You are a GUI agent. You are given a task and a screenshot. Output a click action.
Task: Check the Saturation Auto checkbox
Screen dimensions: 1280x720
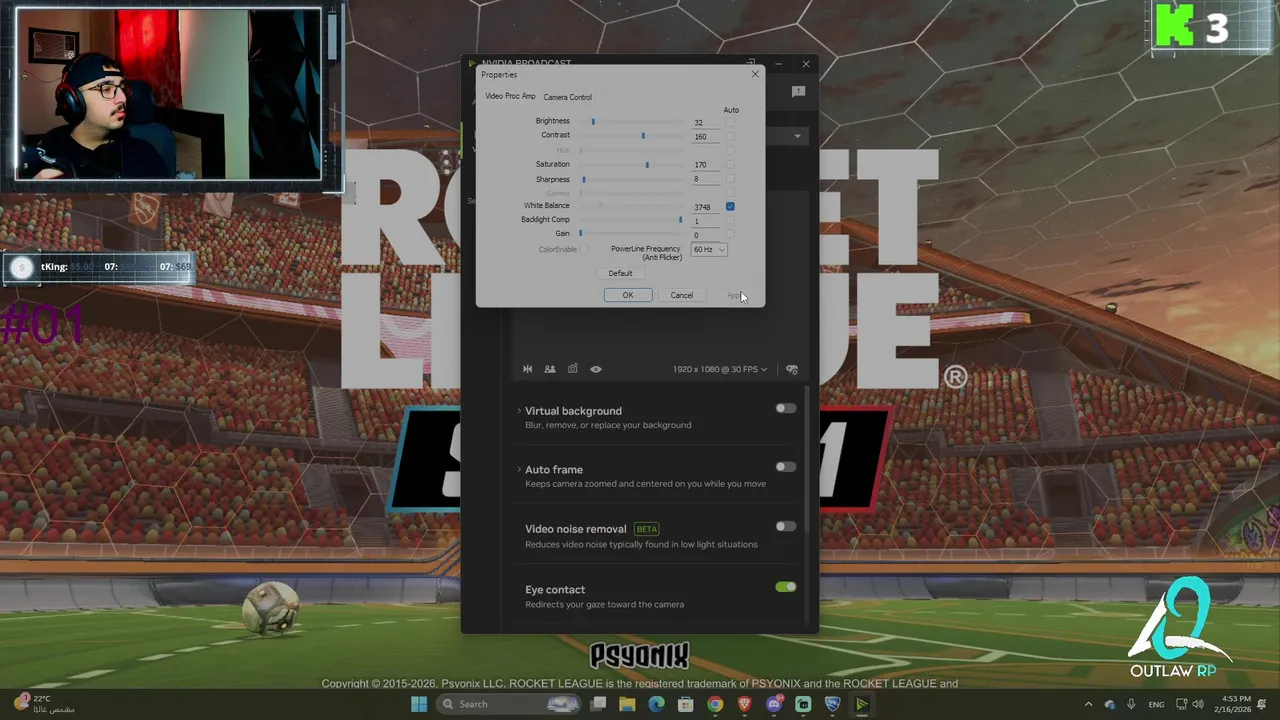[730, 164]
